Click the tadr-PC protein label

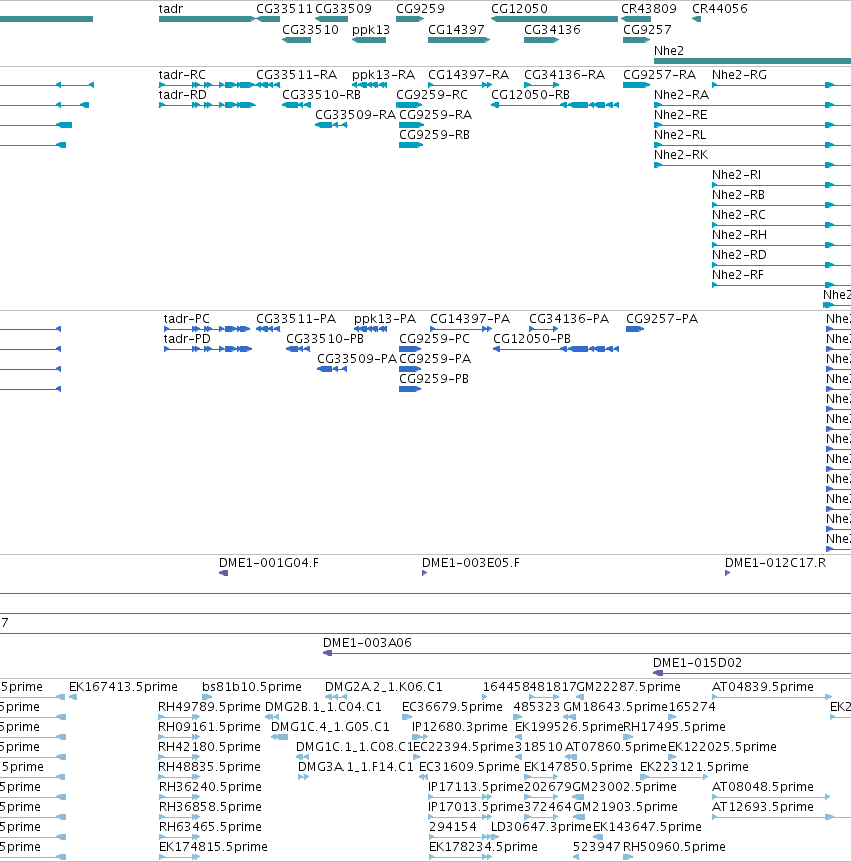[186, 319]
